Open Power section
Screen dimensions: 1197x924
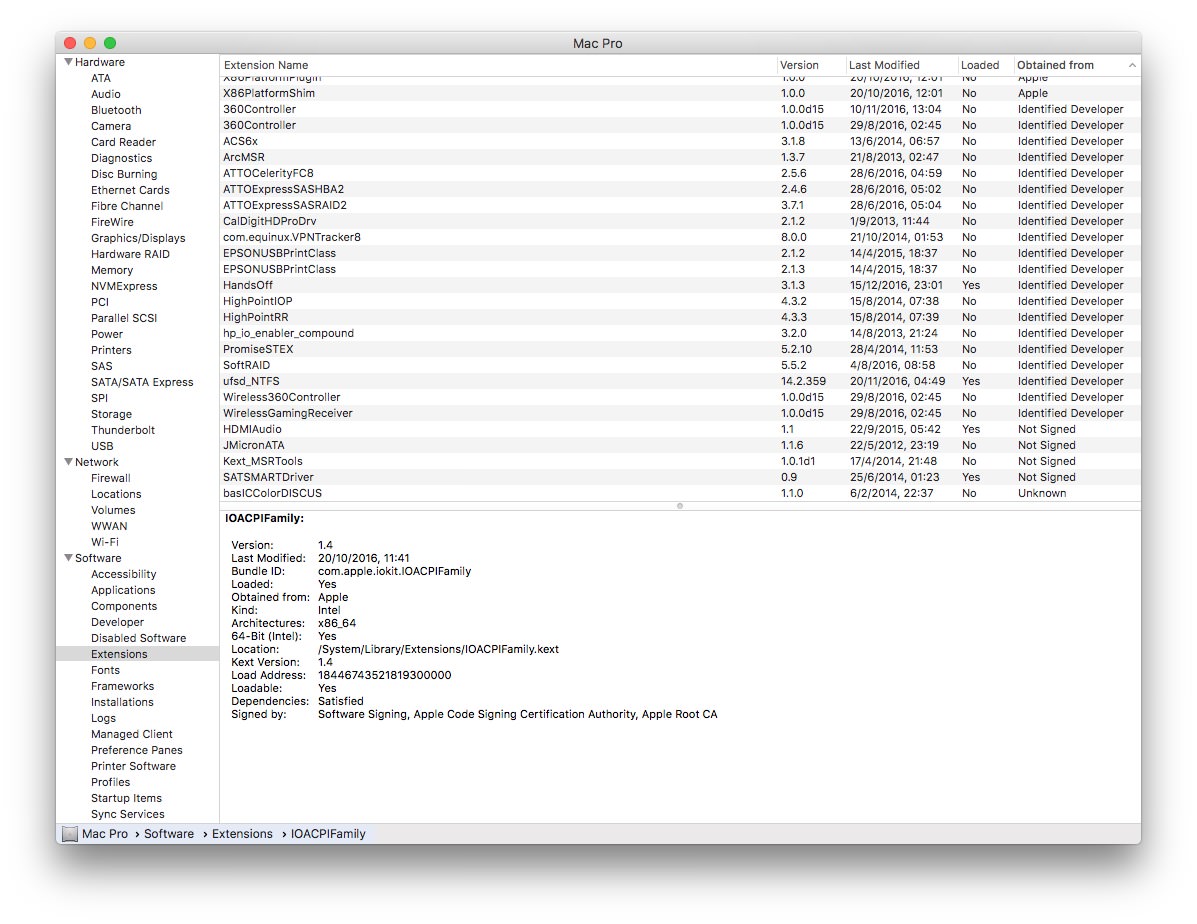107,334
